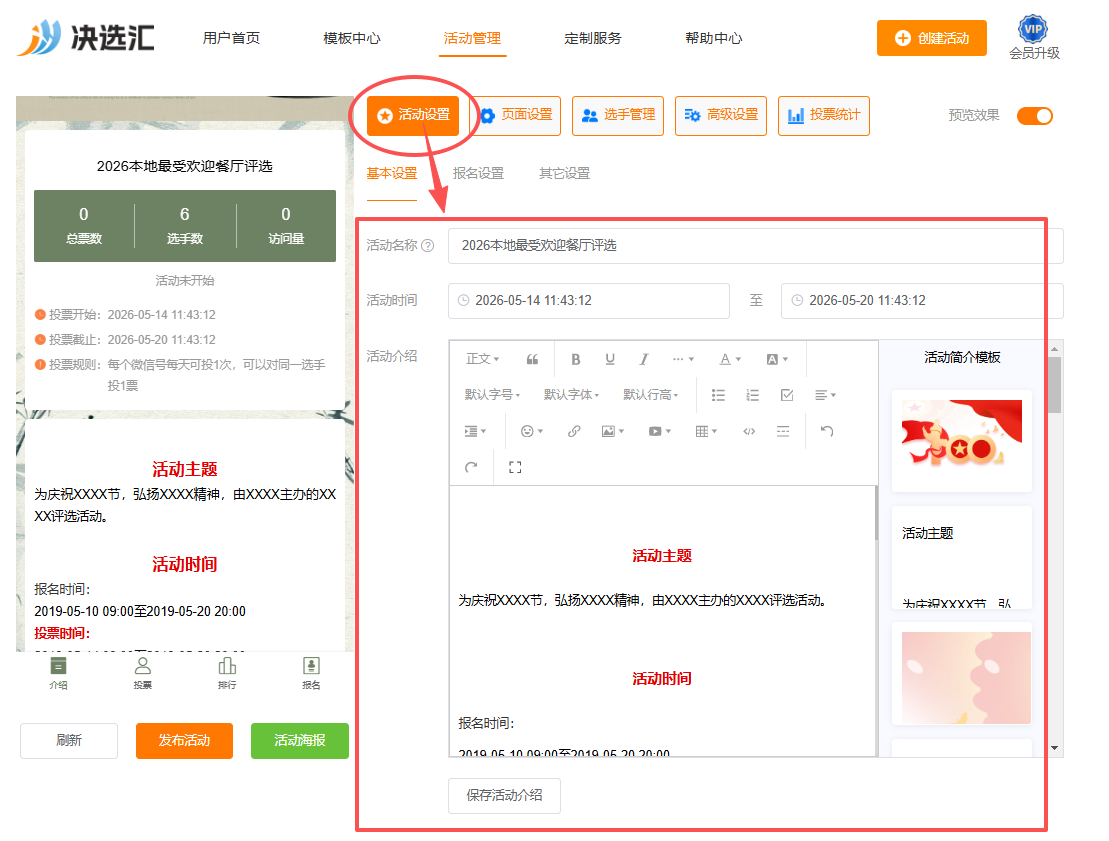The image size is (1109, 841).
Task: Open the emoji picker dropdown
Action: [x=531, y=431]
